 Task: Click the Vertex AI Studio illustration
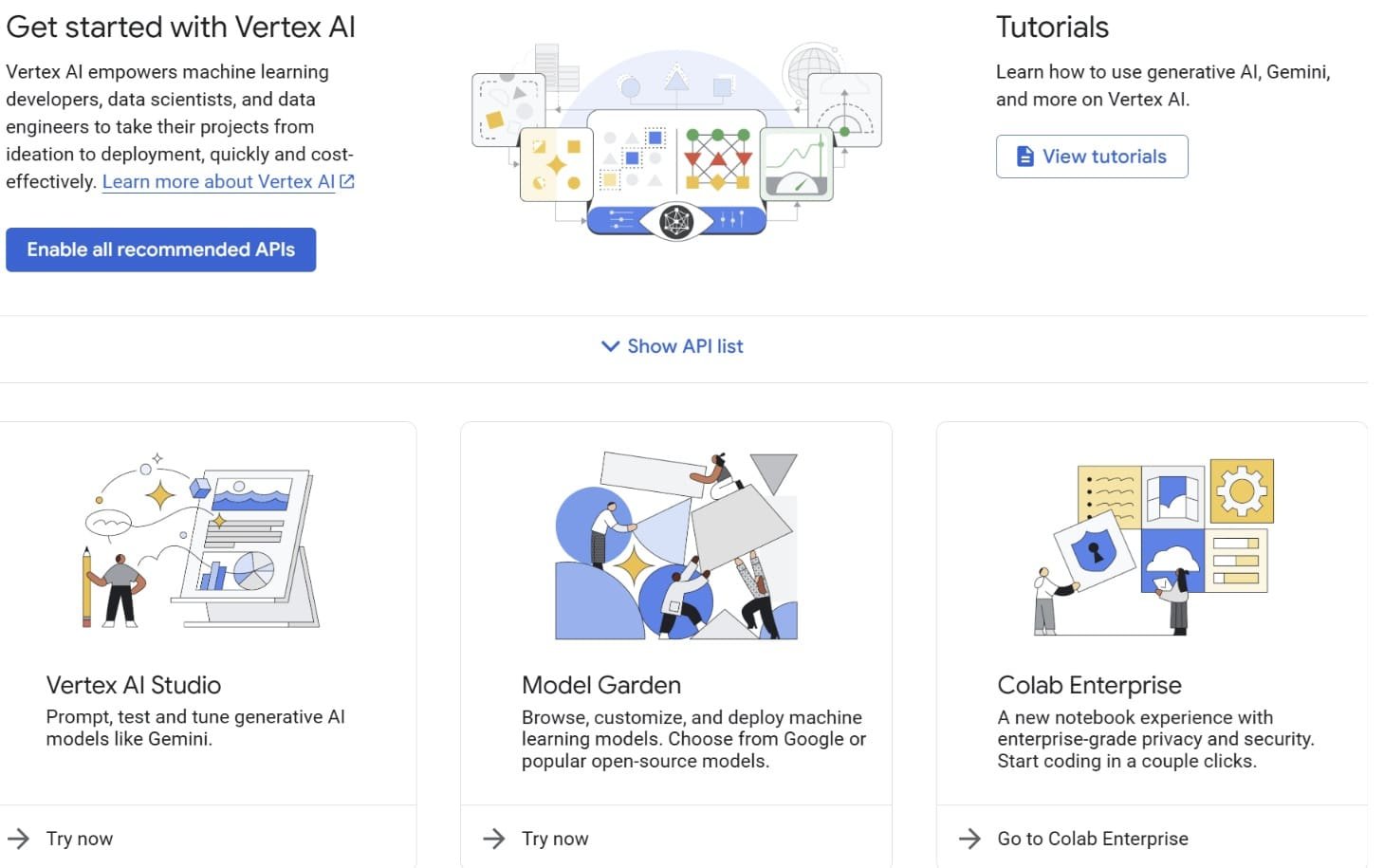202,543
